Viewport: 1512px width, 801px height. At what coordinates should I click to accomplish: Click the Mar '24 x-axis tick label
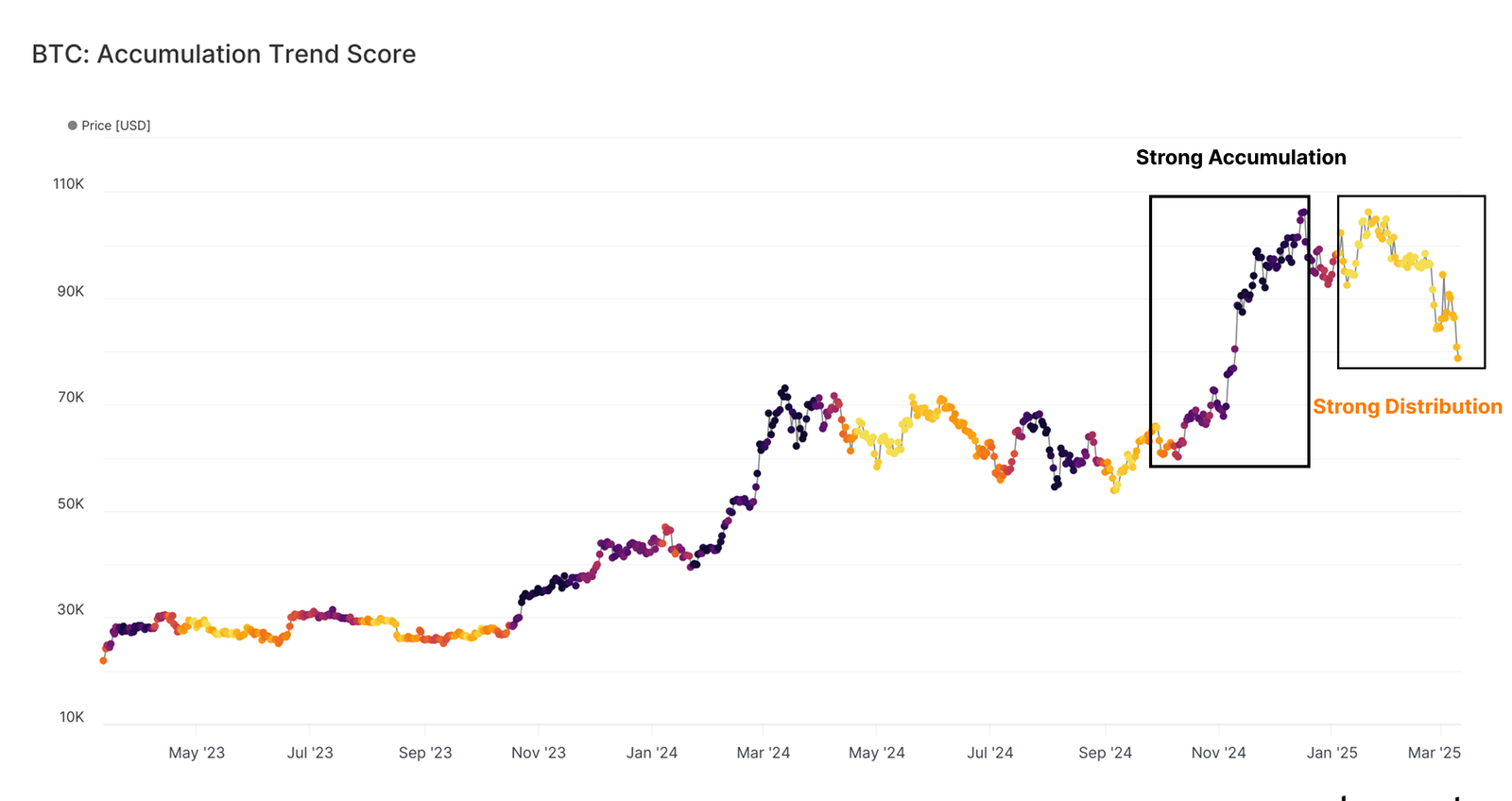click(763, 753)
